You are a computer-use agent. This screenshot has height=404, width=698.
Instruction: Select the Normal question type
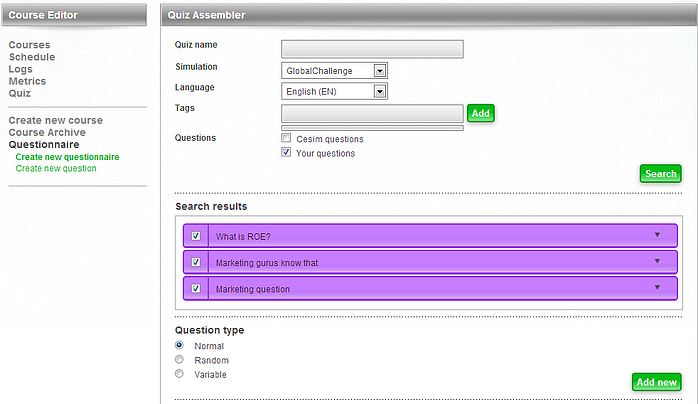coord(180,345)
